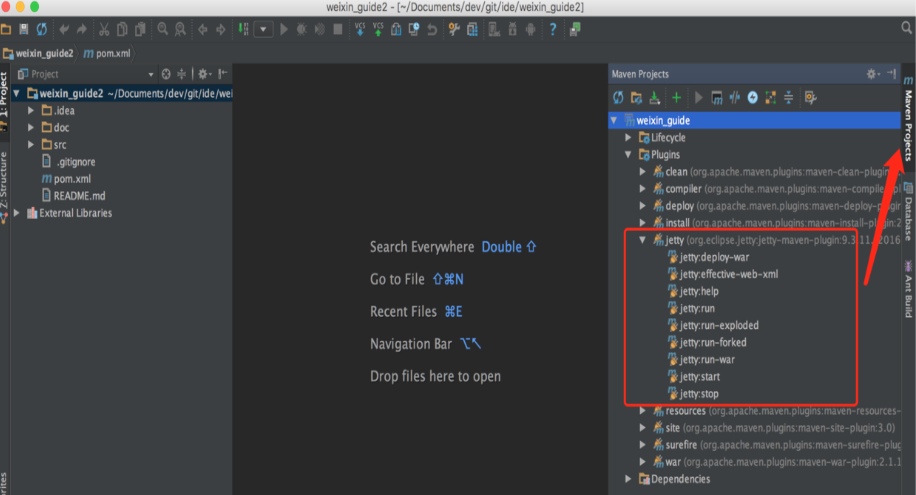Open Maven Projects panel gear menu

click(x=873, y=74)
